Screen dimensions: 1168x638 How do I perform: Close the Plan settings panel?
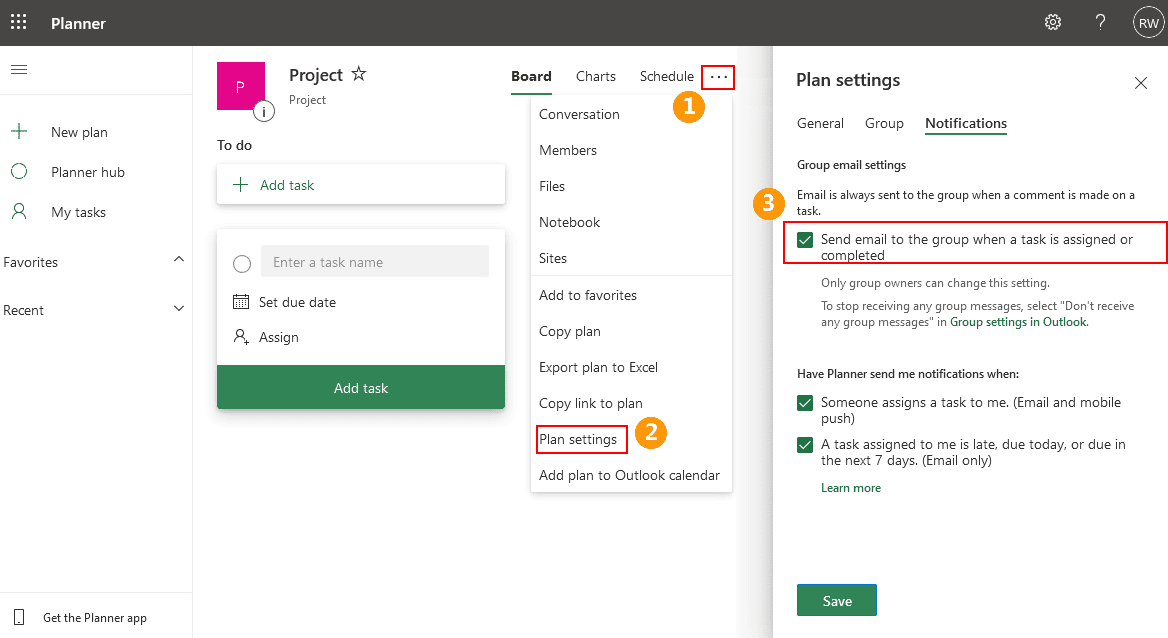1141,83
